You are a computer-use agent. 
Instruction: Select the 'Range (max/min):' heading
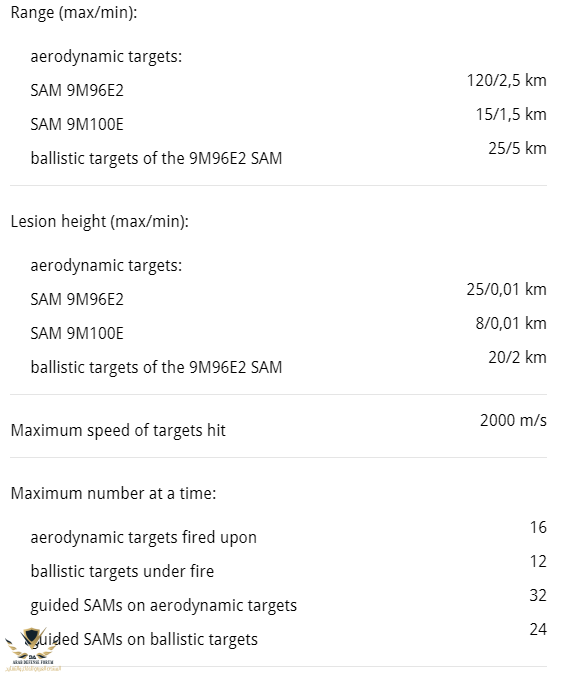pos(74,12)
